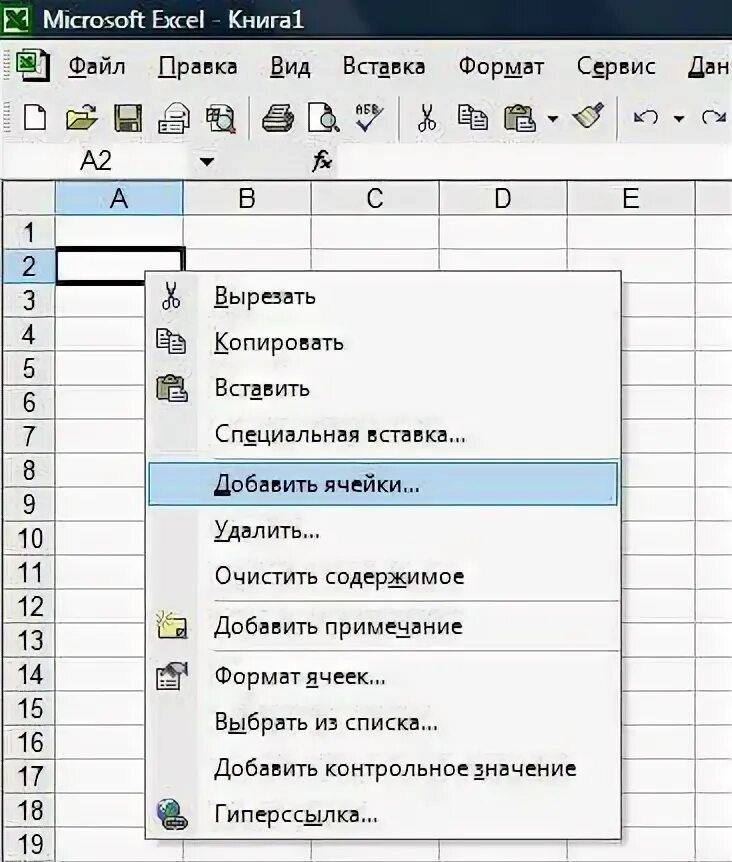The width and height of the screenshot is (732, 862).
Task: Click the Select All corner box
Action: tap(29, 198)
